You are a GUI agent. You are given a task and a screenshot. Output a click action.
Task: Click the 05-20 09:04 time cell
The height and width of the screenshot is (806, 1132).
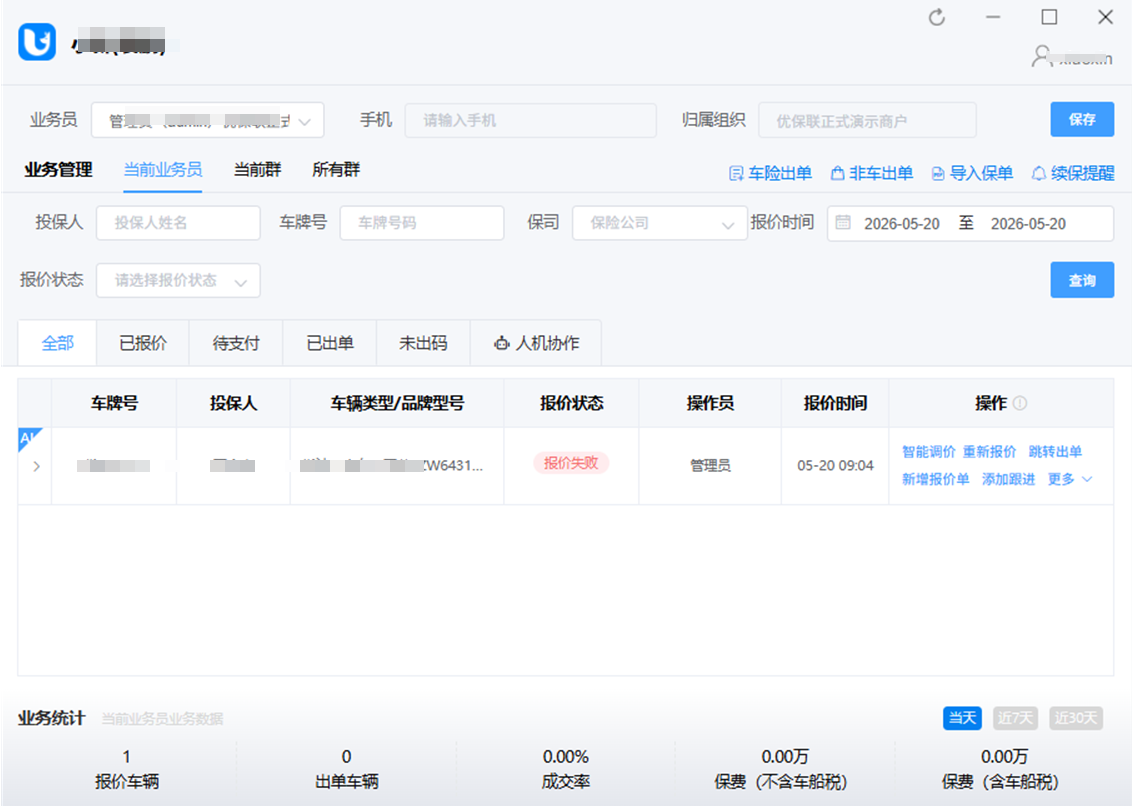point(835,466)
